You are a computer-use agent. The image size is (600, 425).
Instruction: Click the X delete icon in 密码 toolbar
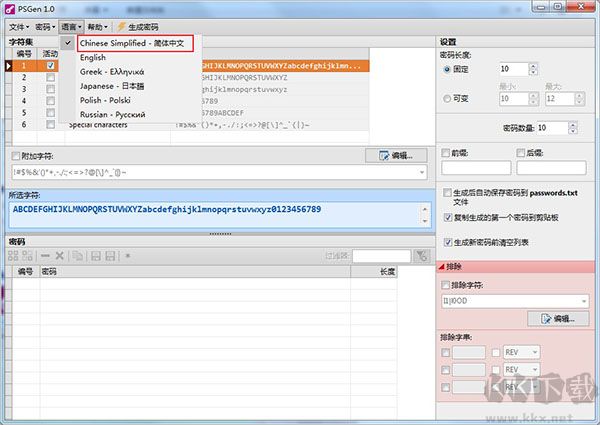tap(59, 256)
